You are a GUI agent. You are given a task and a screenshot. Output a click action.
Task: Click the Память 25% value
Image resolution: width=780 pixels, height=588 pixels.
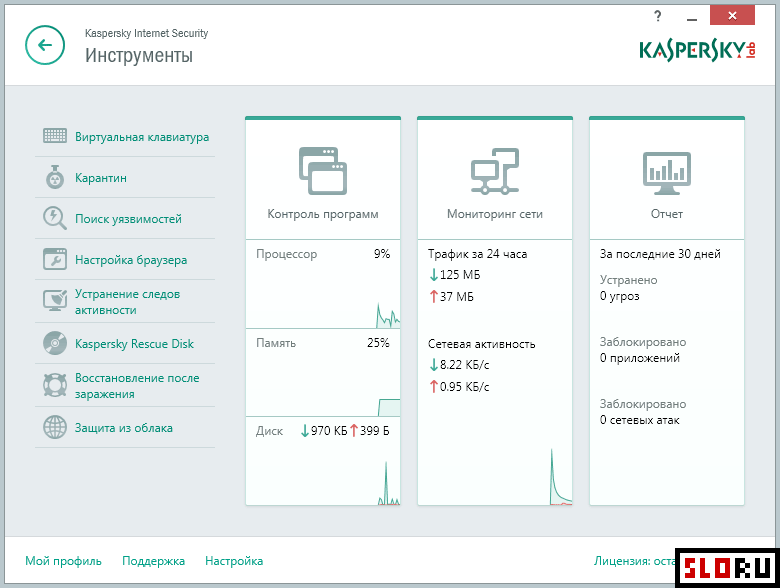[x=378, y=343]
